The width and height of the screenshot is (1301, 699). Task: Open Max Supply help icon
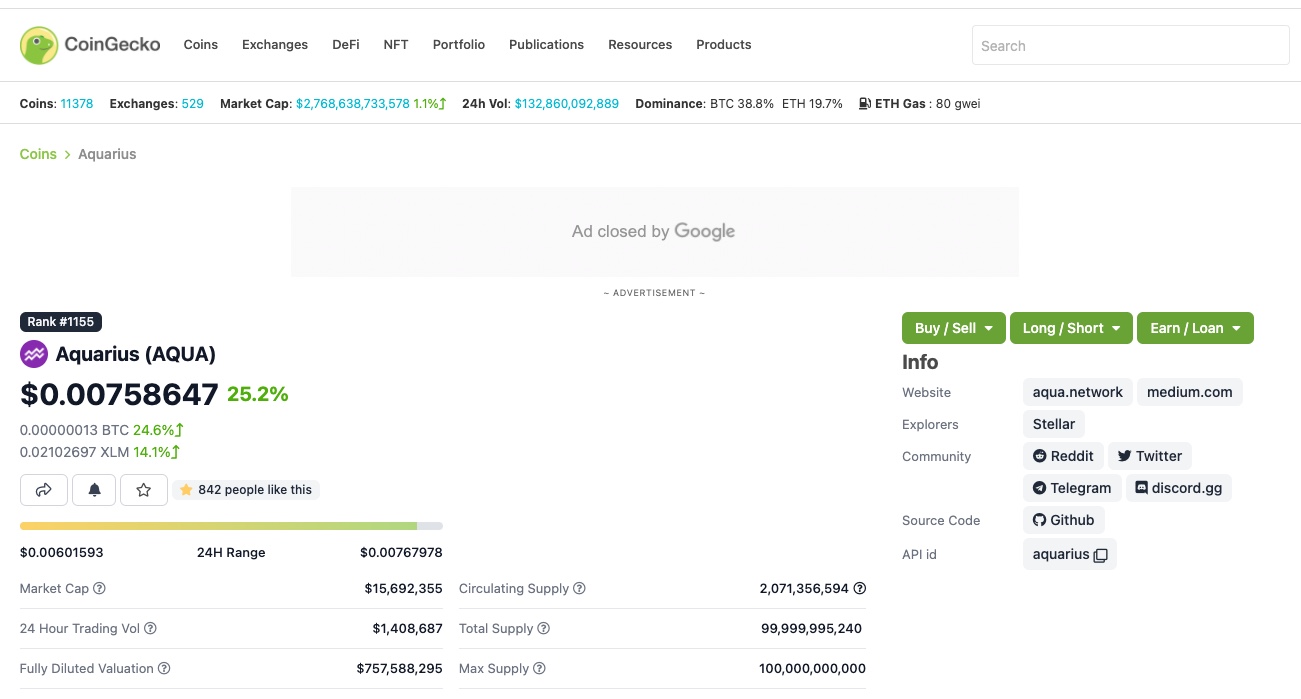540,669
